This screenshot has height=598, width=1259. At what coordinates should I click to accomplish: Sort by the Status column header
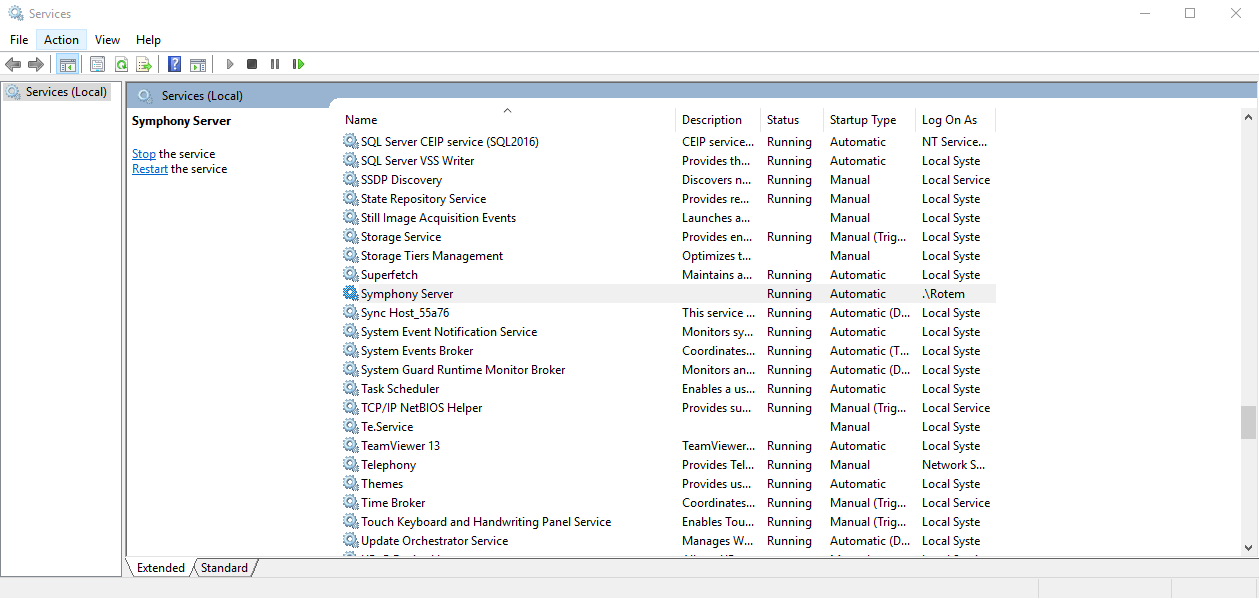click(783, 120)
